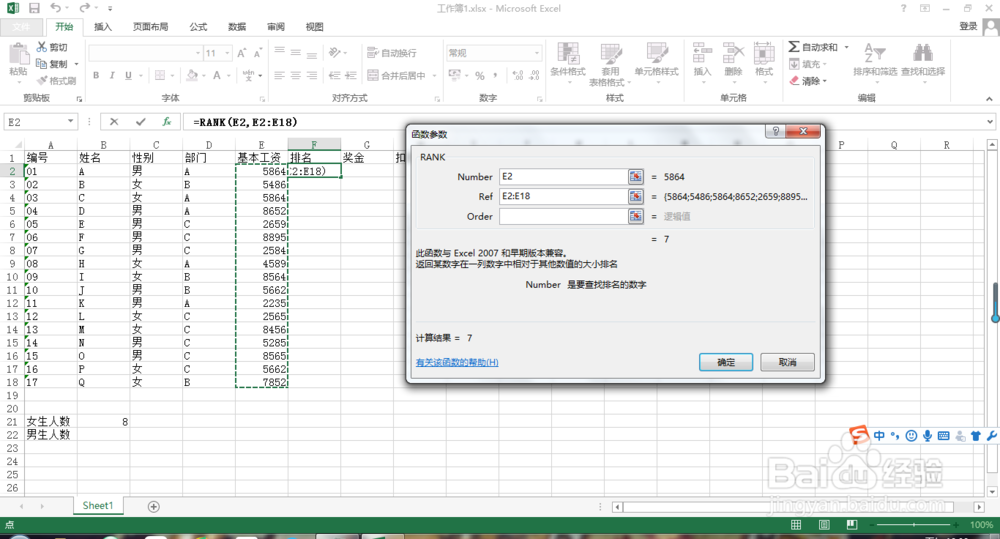Collapse the ribbon with the arrow

coord(989,99)
